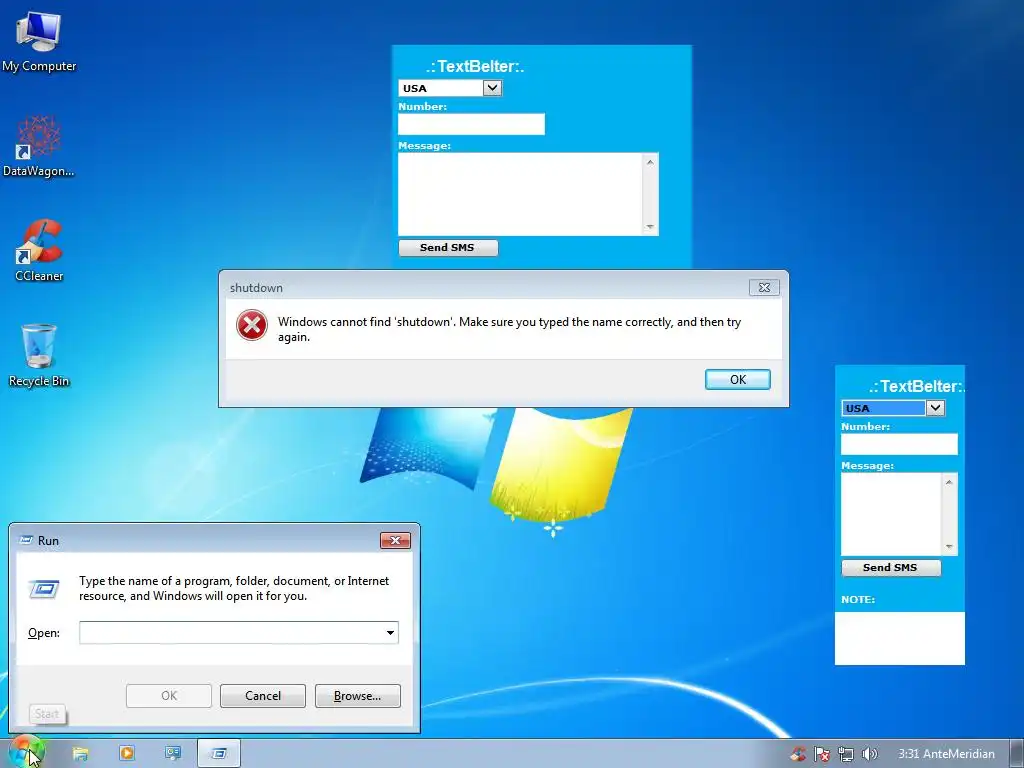
Task: Open the CCleaner tray icon
Action: (798, 754)
